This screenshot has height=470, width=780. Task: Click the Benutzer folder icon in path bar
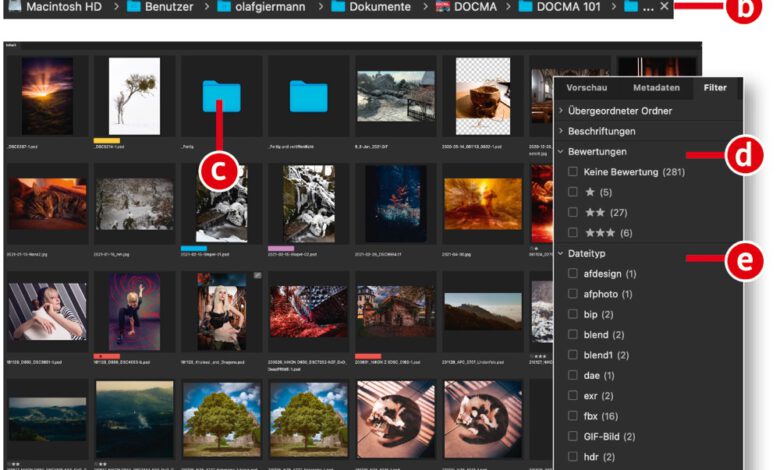[x=134, y=7]
